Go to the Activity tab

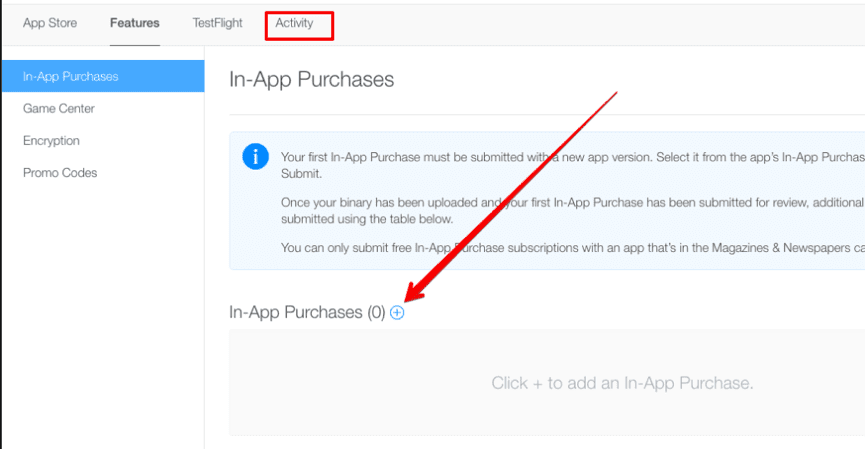coord(295,23)
